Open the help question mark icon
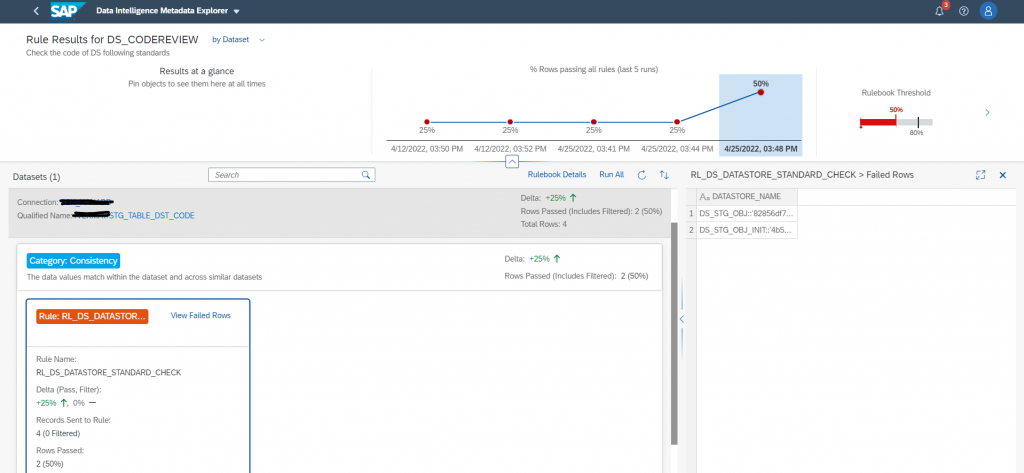 964,11
